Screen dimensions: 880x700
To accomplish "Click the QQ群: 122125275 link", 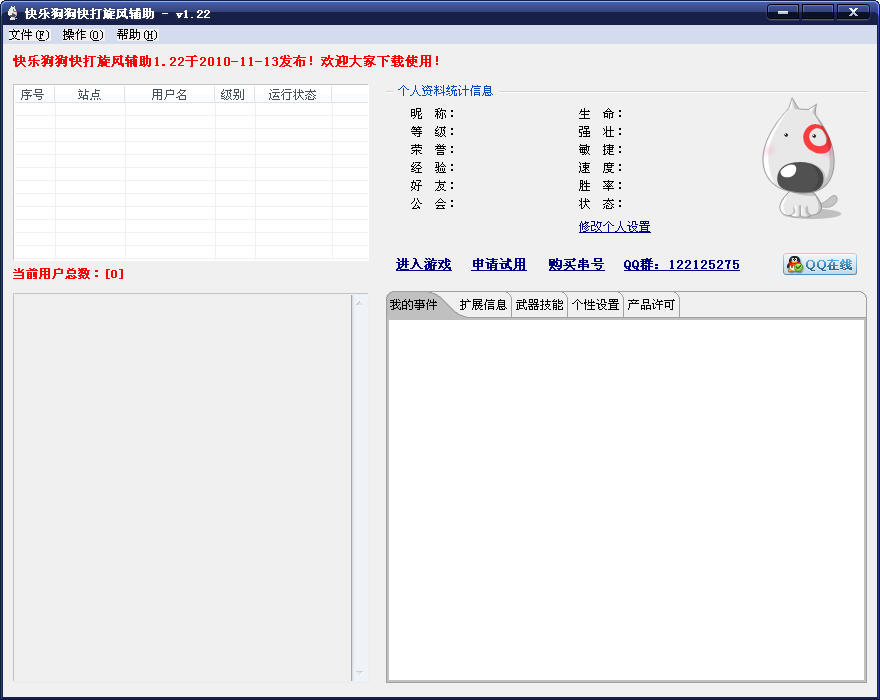I will tap(681, 264).
